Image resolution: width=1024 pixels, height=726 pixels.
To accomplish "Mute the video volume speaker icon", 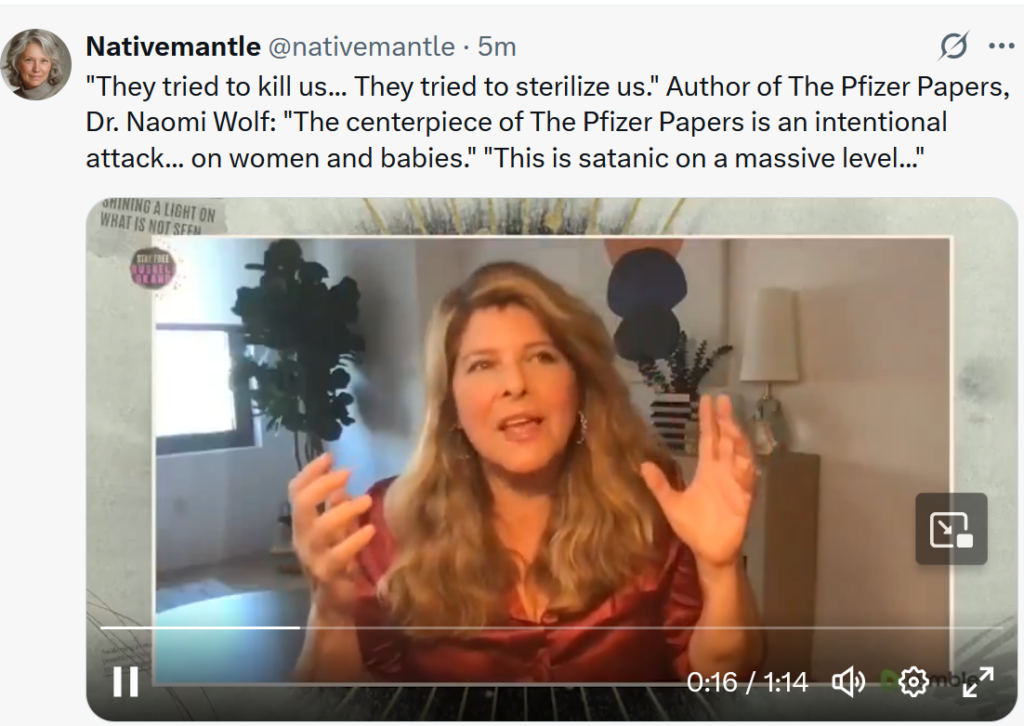I will 848,682.
